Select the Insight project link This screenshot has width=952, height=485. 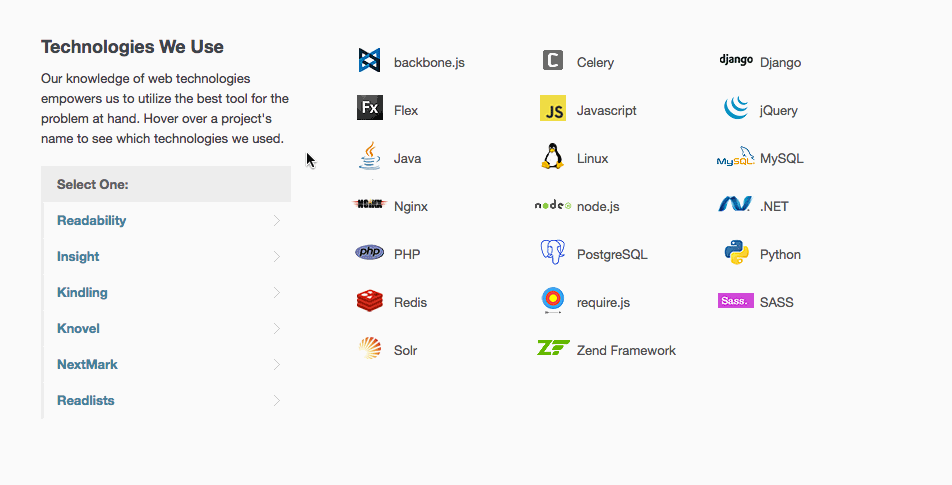click(x=78, y=257)
